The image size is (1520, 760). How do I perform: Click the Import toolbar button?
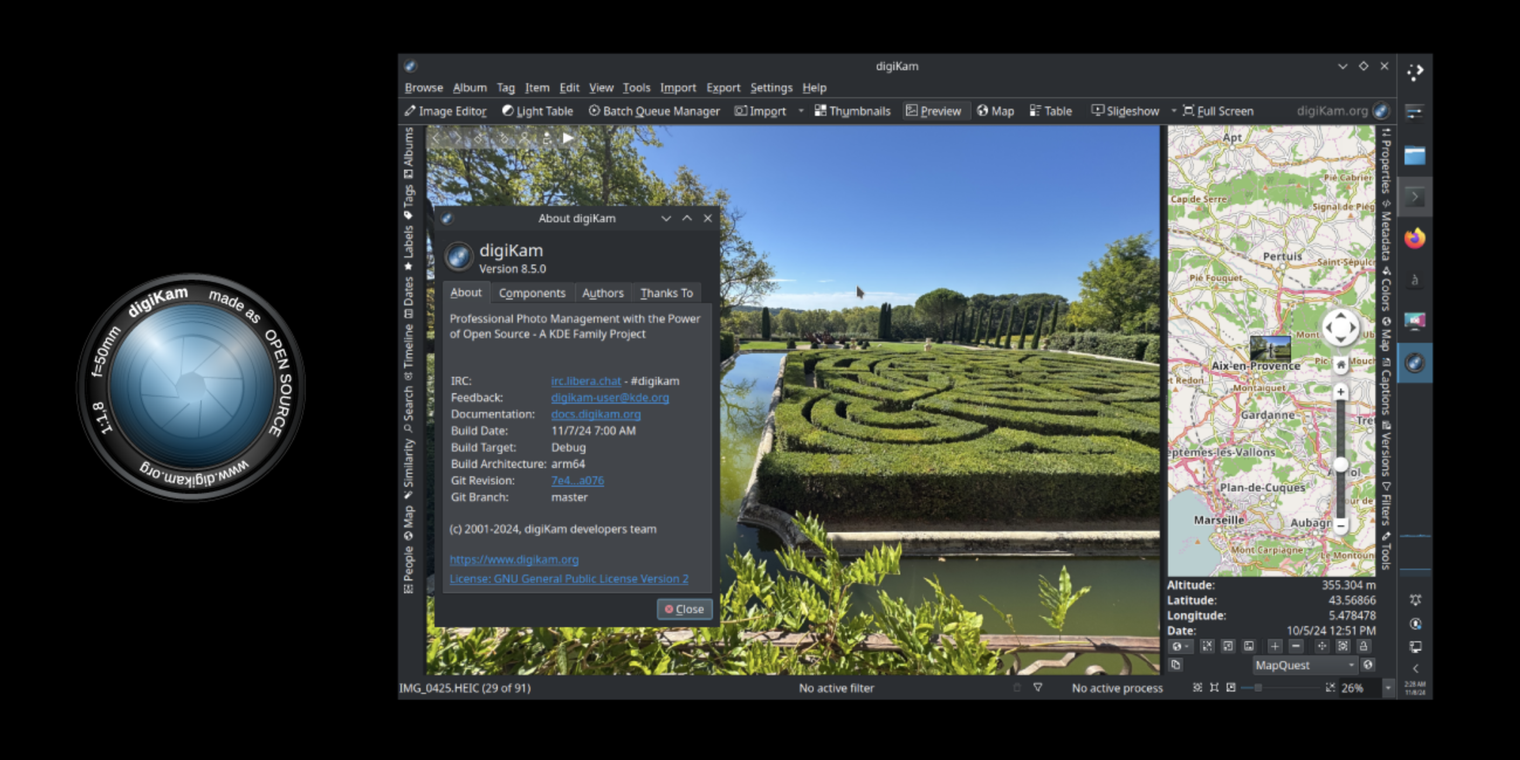pos(760,111)
